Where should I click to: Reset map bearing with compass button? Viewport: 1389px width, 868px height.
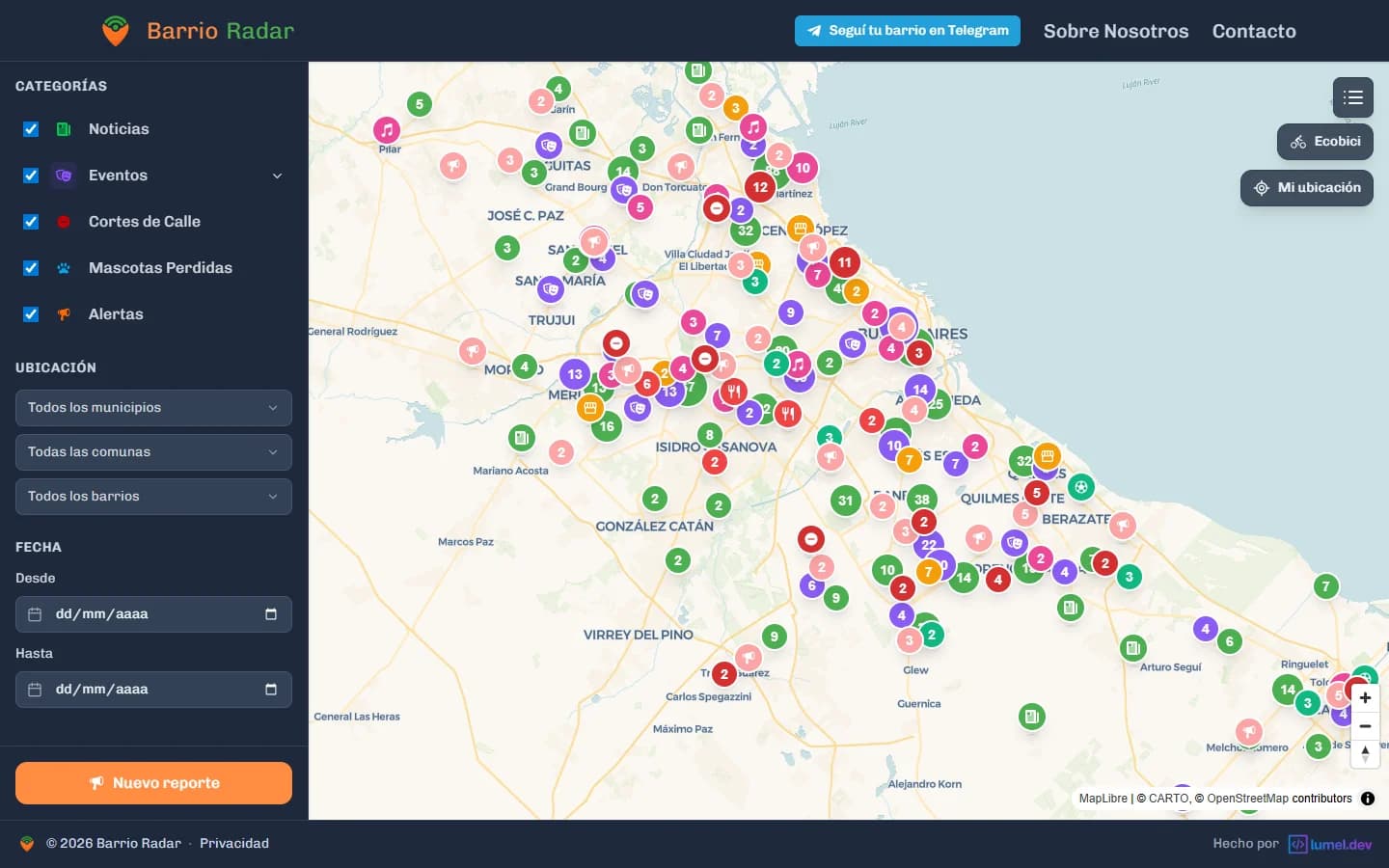[x=1365, y=753]
